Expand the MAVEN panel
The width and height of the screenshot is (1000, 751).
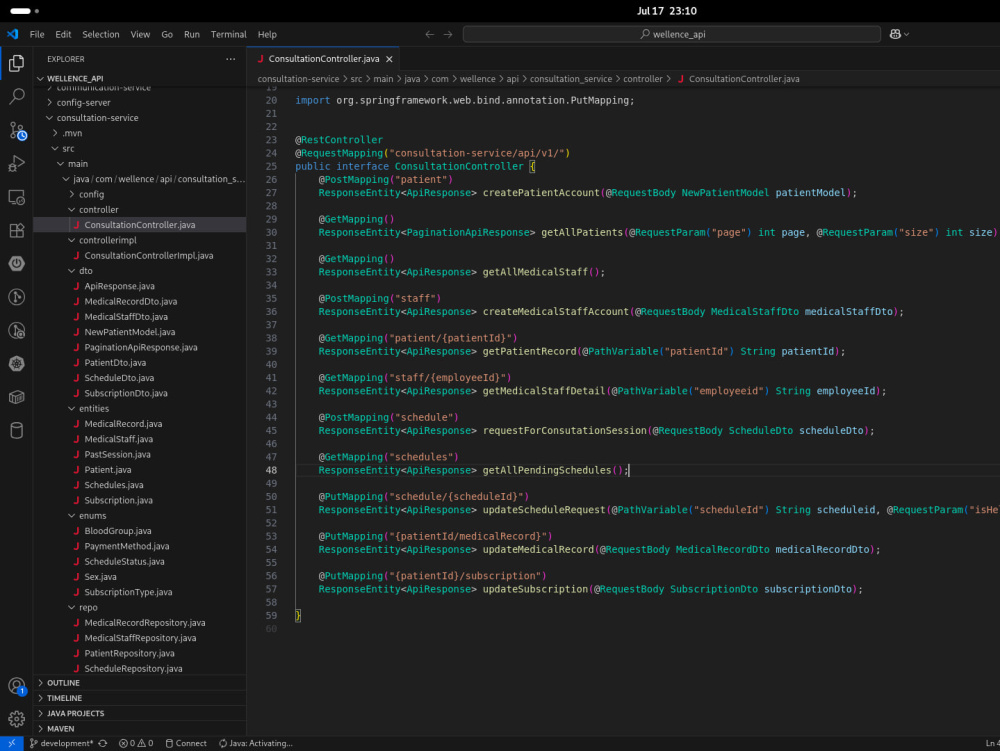coord(140,729)
